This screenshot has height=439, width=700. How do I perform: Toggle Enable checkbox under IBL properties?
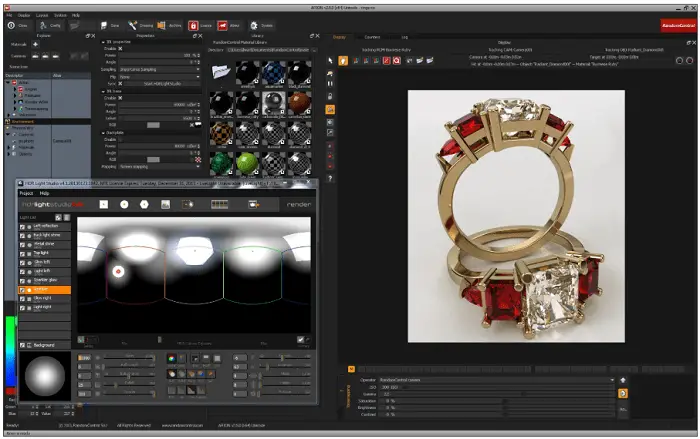click(x=120, y=48)
